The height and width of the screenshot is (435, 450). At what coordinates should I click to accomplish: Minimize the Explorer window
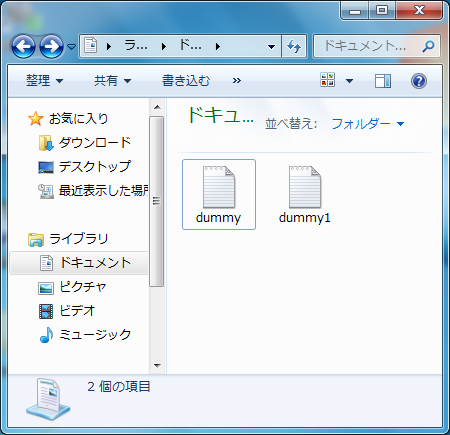pos(355,11)
